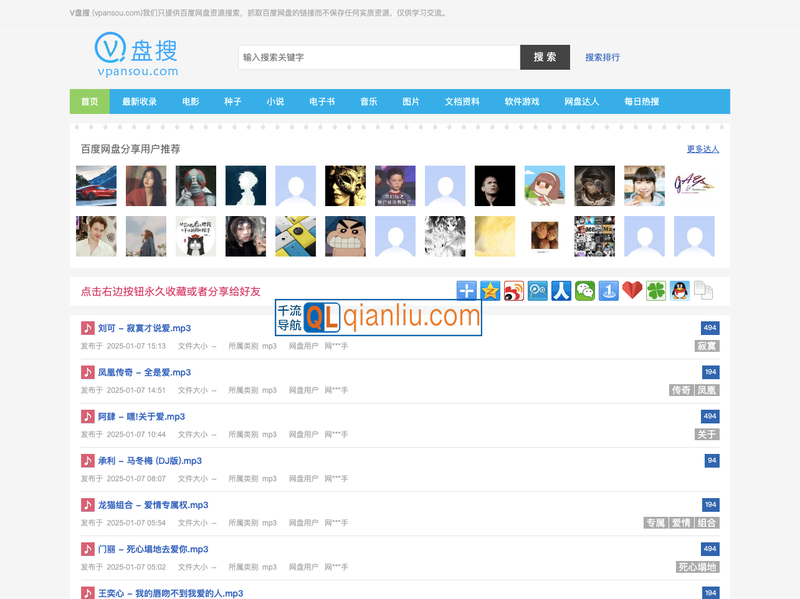Focus the search keyword input field

[x=378, y=58]
